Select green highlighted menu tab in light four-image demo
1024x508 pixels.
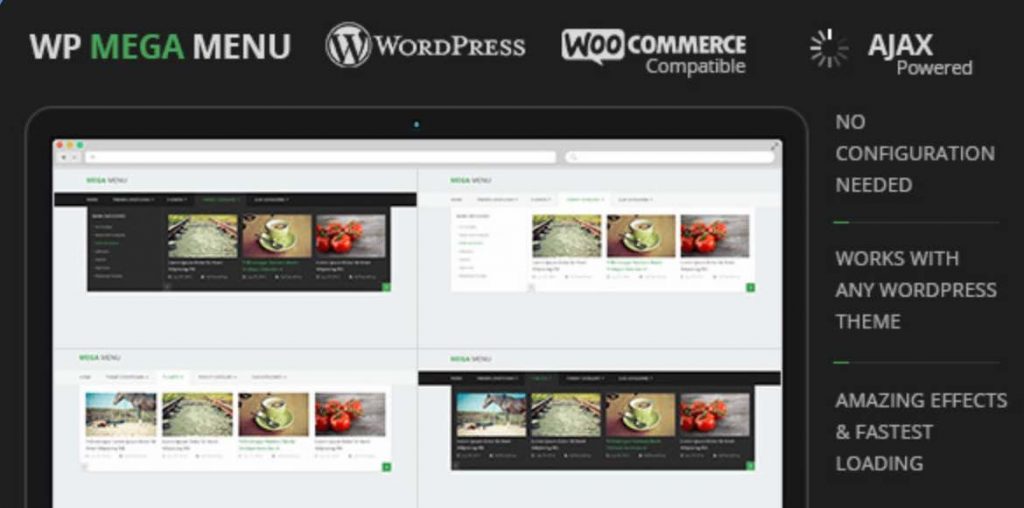[173, 377]
